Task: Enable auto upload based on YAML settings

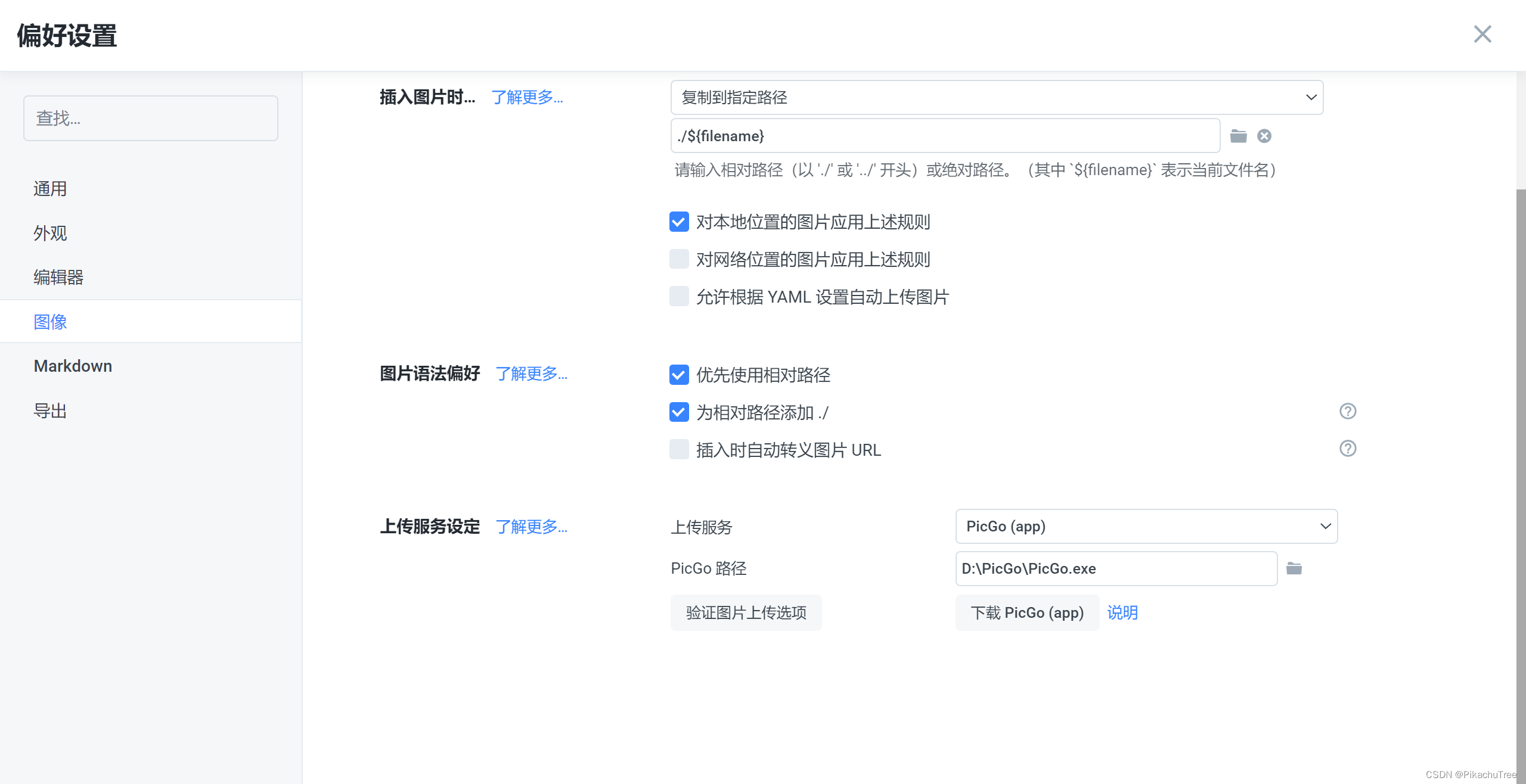Action: (679, 297)
